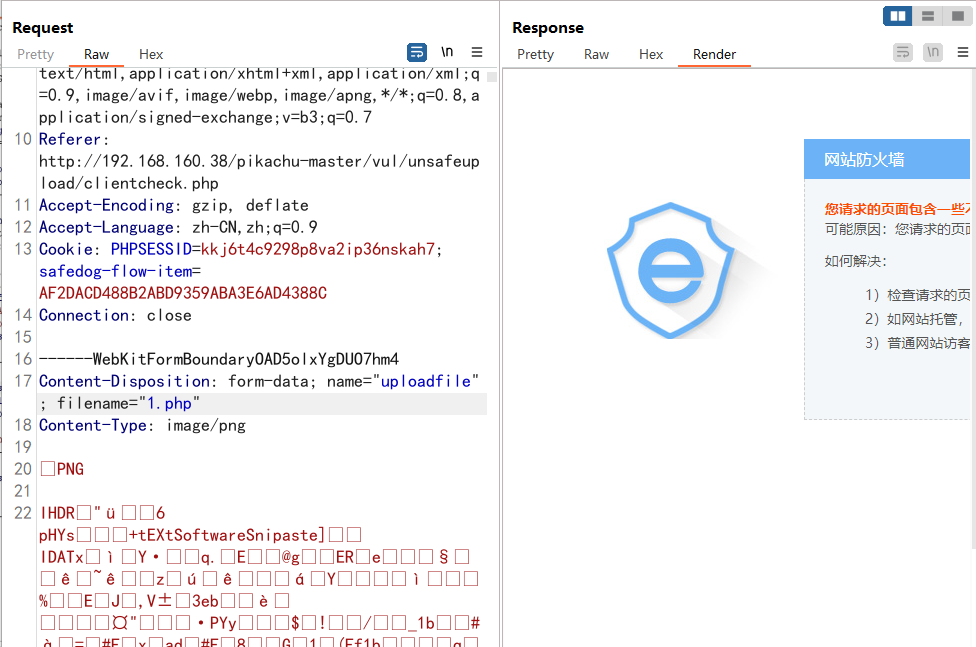Toggle word wrap in Request panel
The height and width of the screenshot is (647, 976).
point(417,52)
